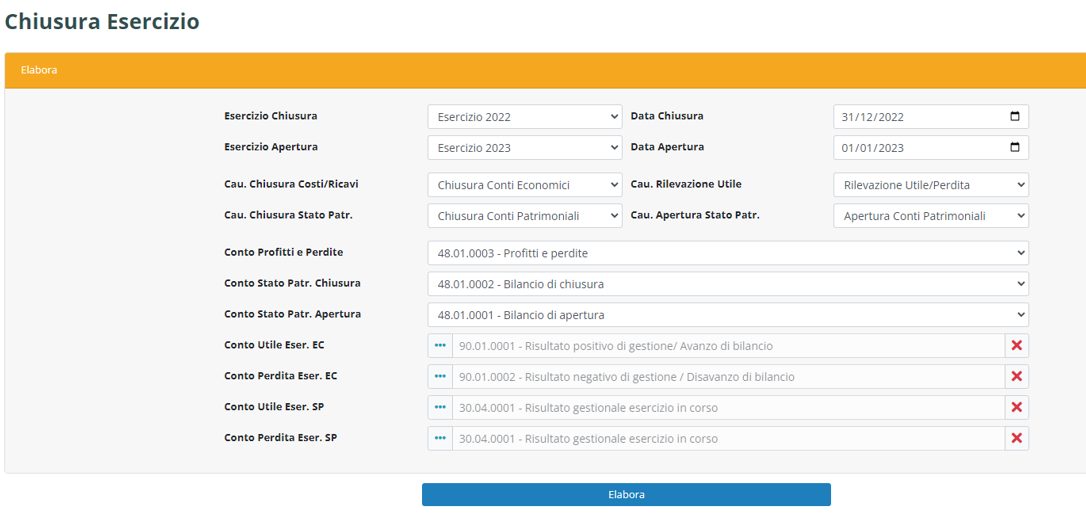The width and height of the screenshot is (1086, 519).
Task: Open account lookup for Conto Utile Eser. SP
Action: [x=440, y=408]
